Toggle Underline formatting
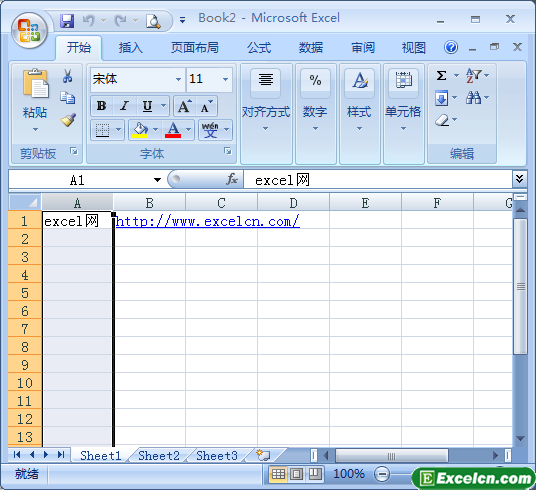Viewport: 536px width, 490px height. click(147, 106)
